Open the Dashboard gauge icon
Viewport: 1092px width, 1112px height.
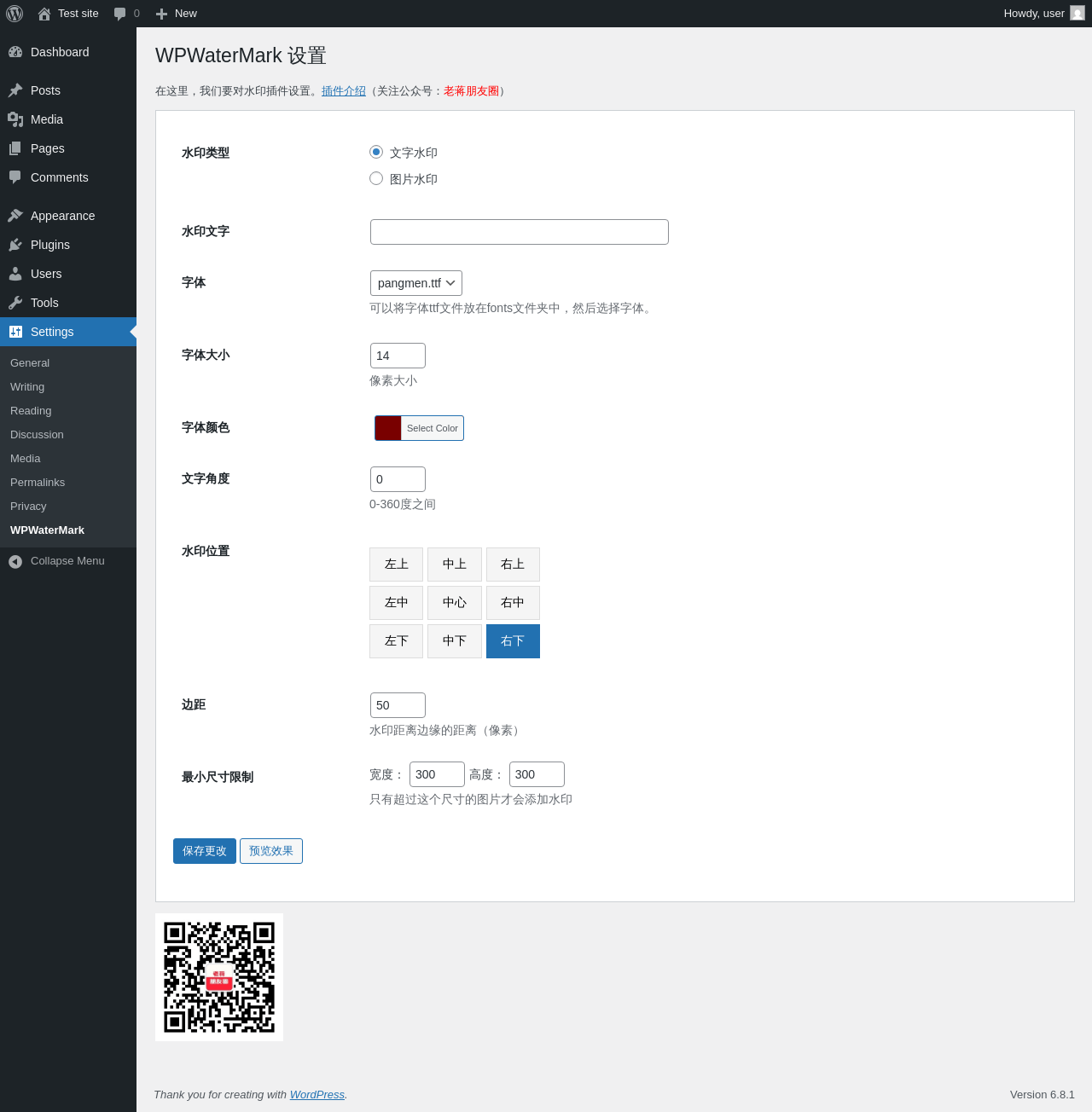15,52
